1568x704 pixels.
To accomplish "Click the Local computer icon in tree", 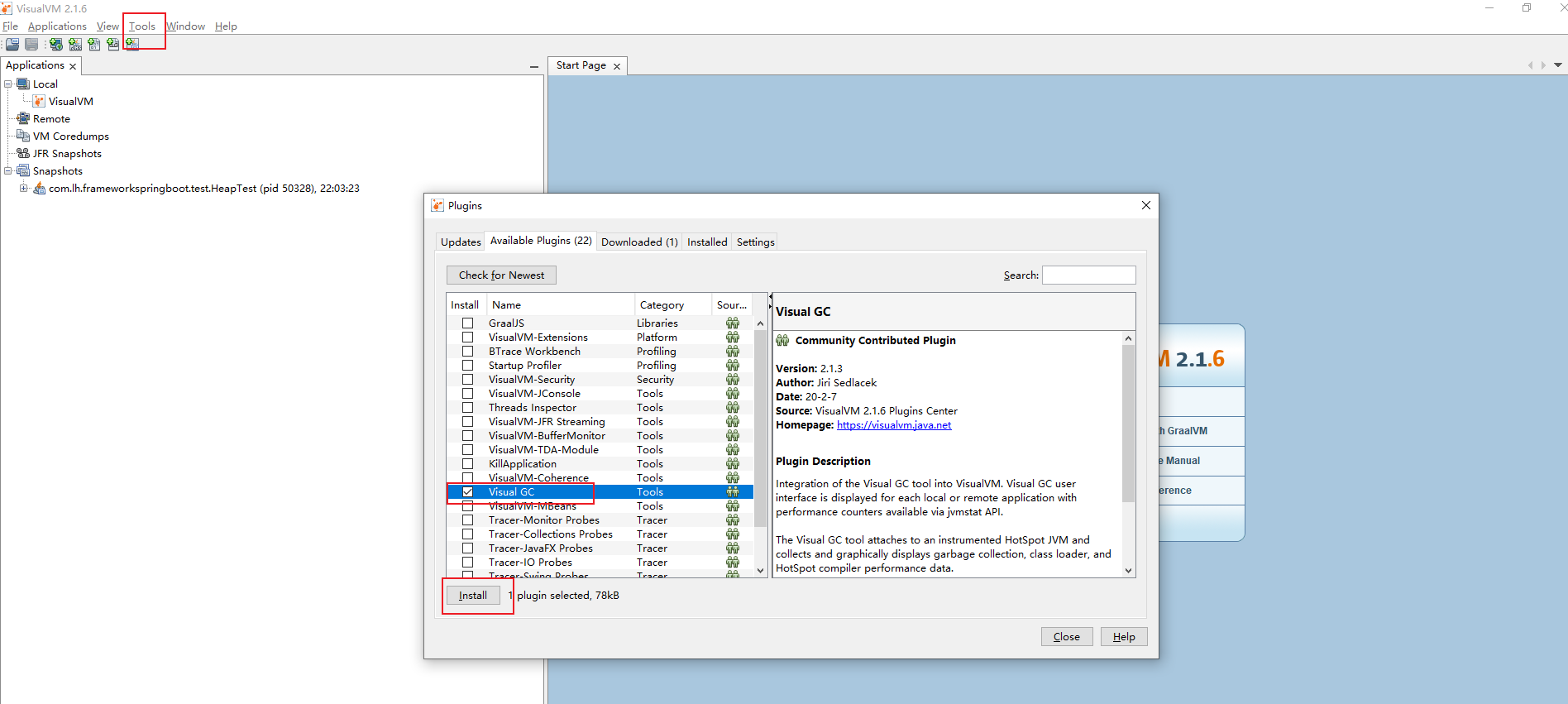I will point(23,84).
